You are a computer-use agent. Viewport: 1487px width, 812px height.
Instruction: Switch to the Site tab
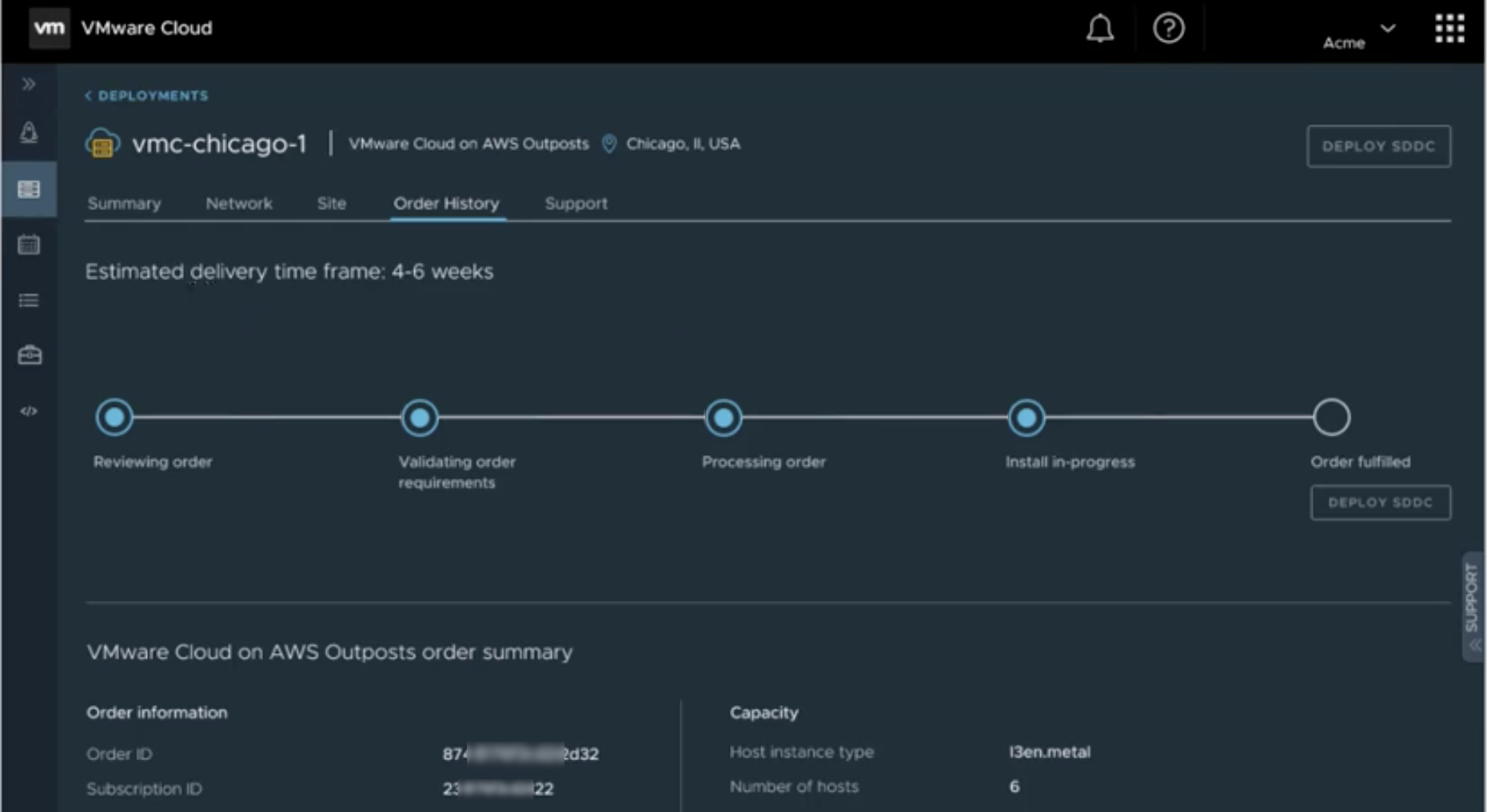click(332, 204)
